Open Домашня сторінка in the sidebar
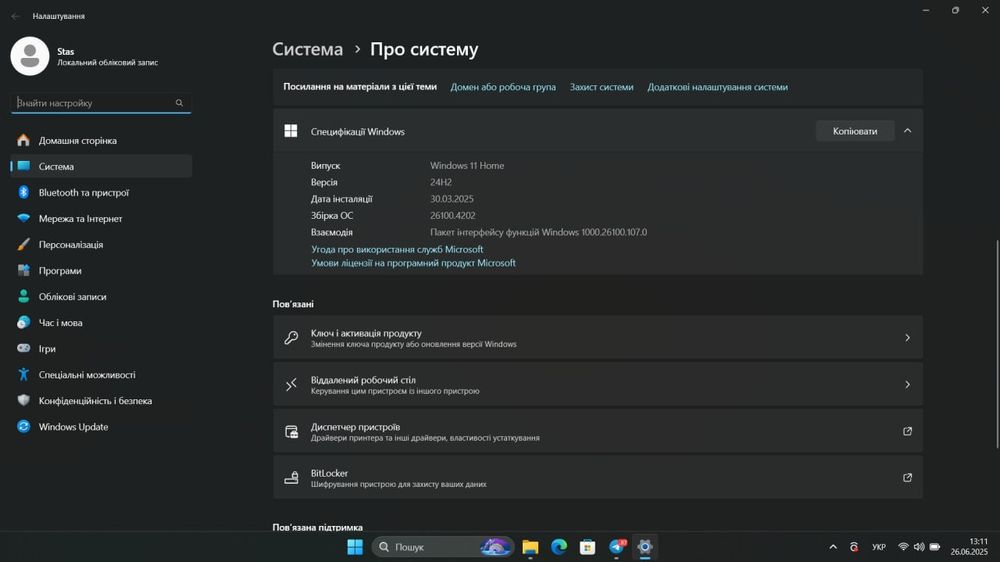Viewport: 1000px width, 562px height. pos(101,140)
